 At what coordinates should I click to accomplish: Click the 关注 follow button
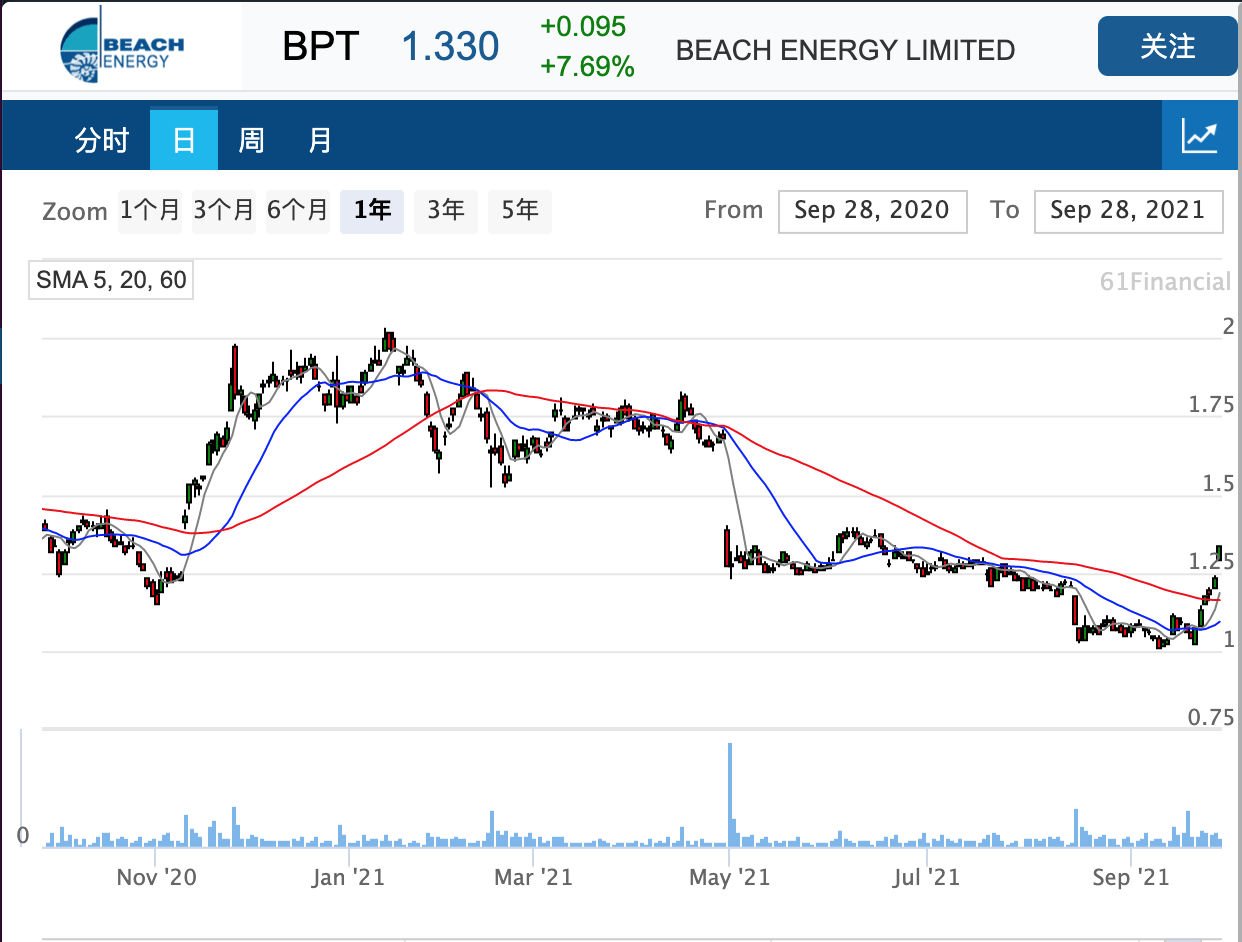point(1167,46)
